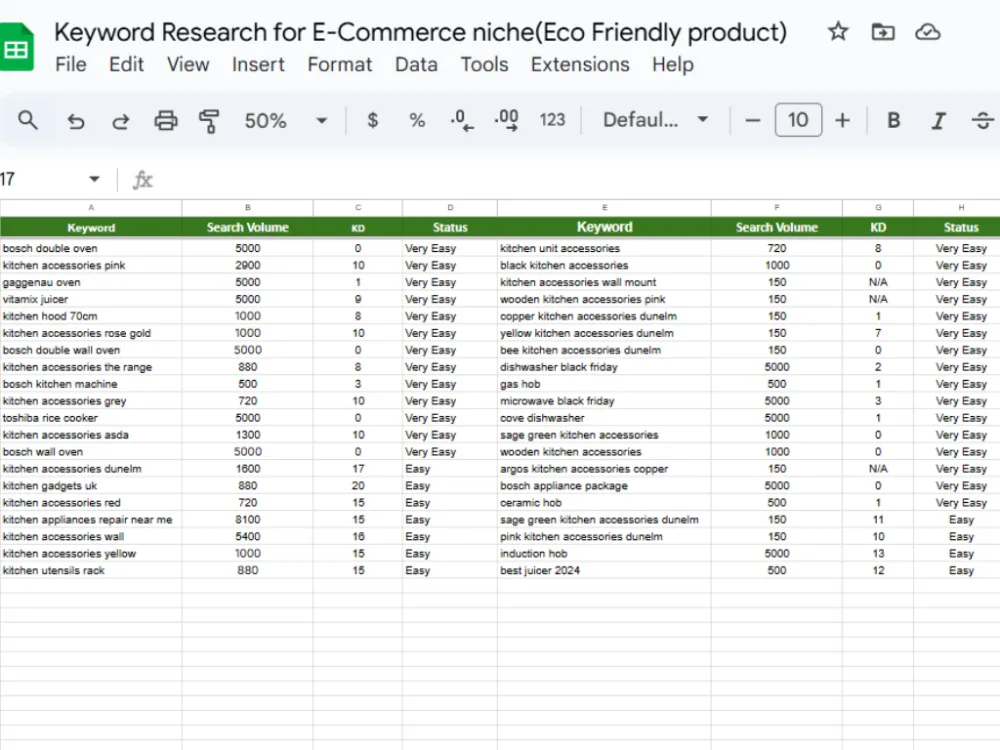Select the 'ceramic hob' cell
This screenshot has height=750, width=1000.
605,503
